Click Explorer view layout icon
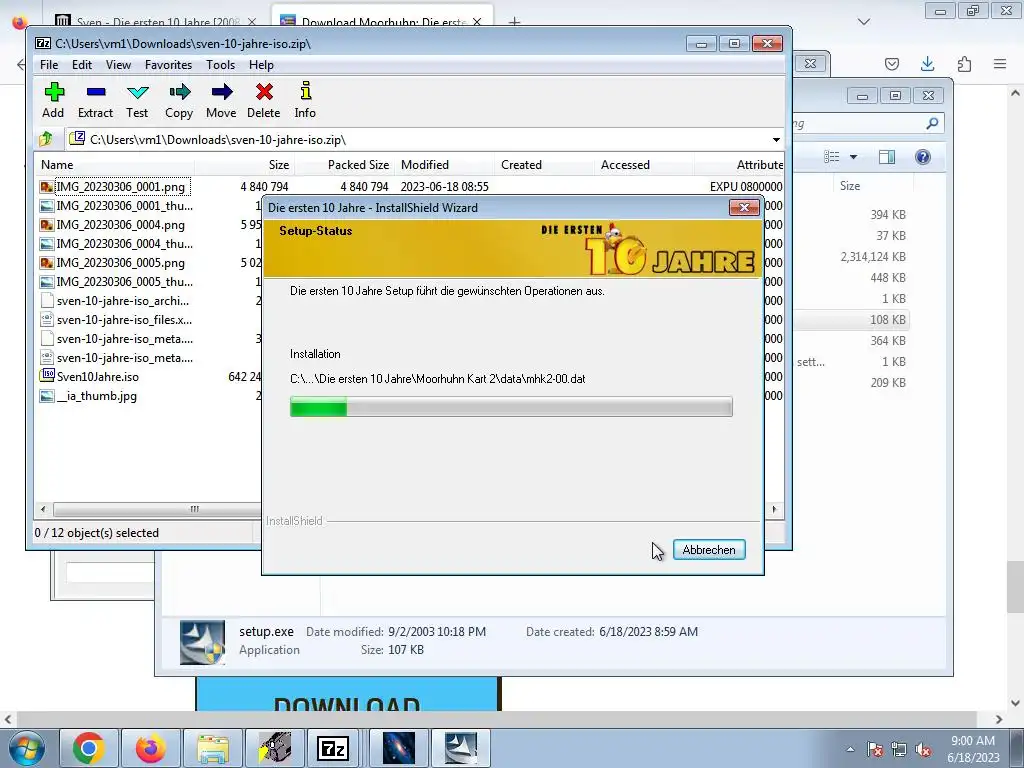Image resolution: width=1024 pixels, height=768 pixels. point(831,157)
